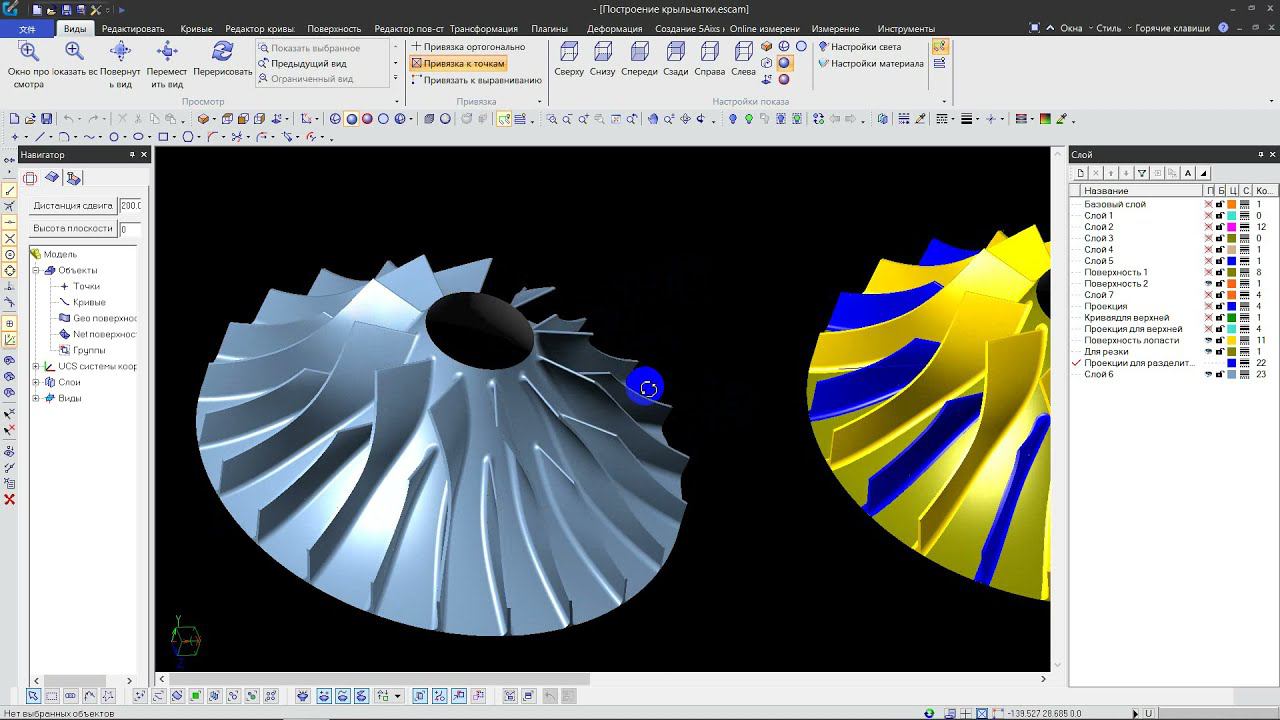Select the Сверху top view cube

[x=569, y=52]
